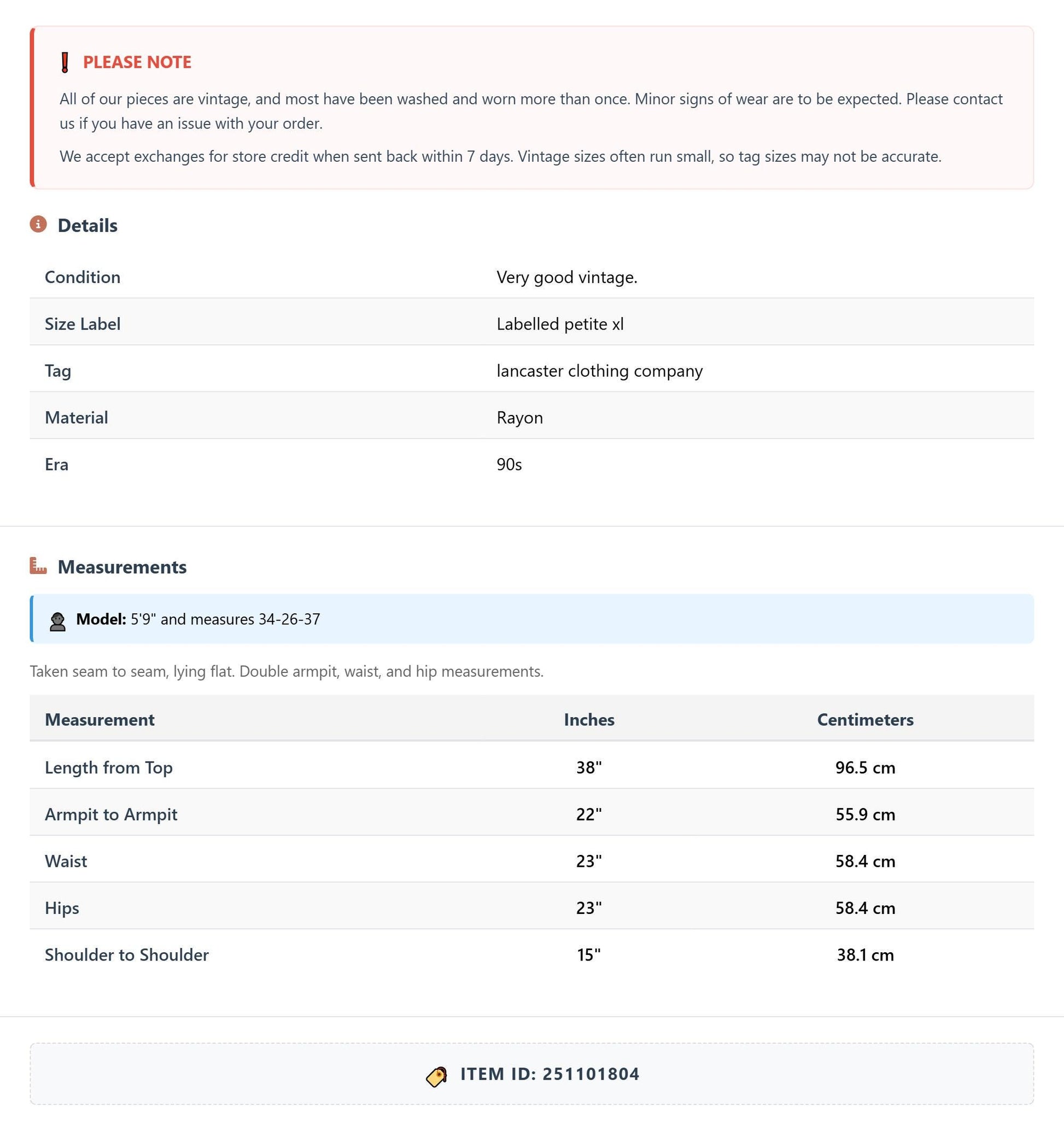Click the Waist 58.4 cm value
The width and height of the screenshot is (1064, 1131).
865,861
